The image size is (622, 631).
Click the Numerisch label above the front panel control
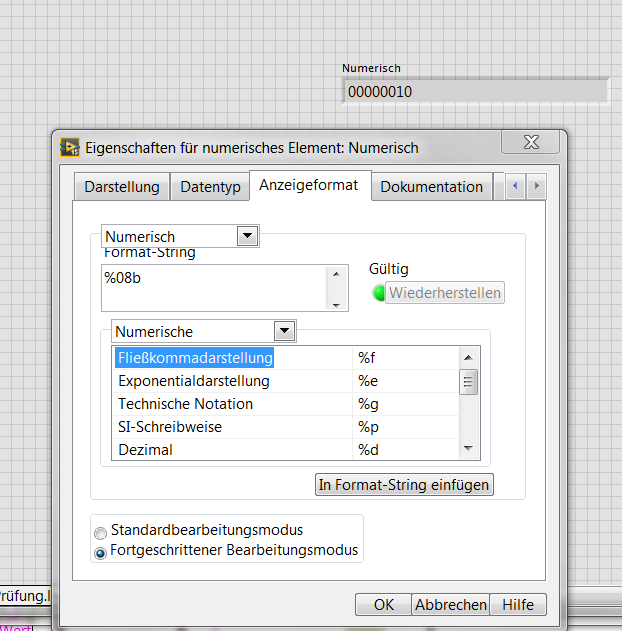point(371,68)
